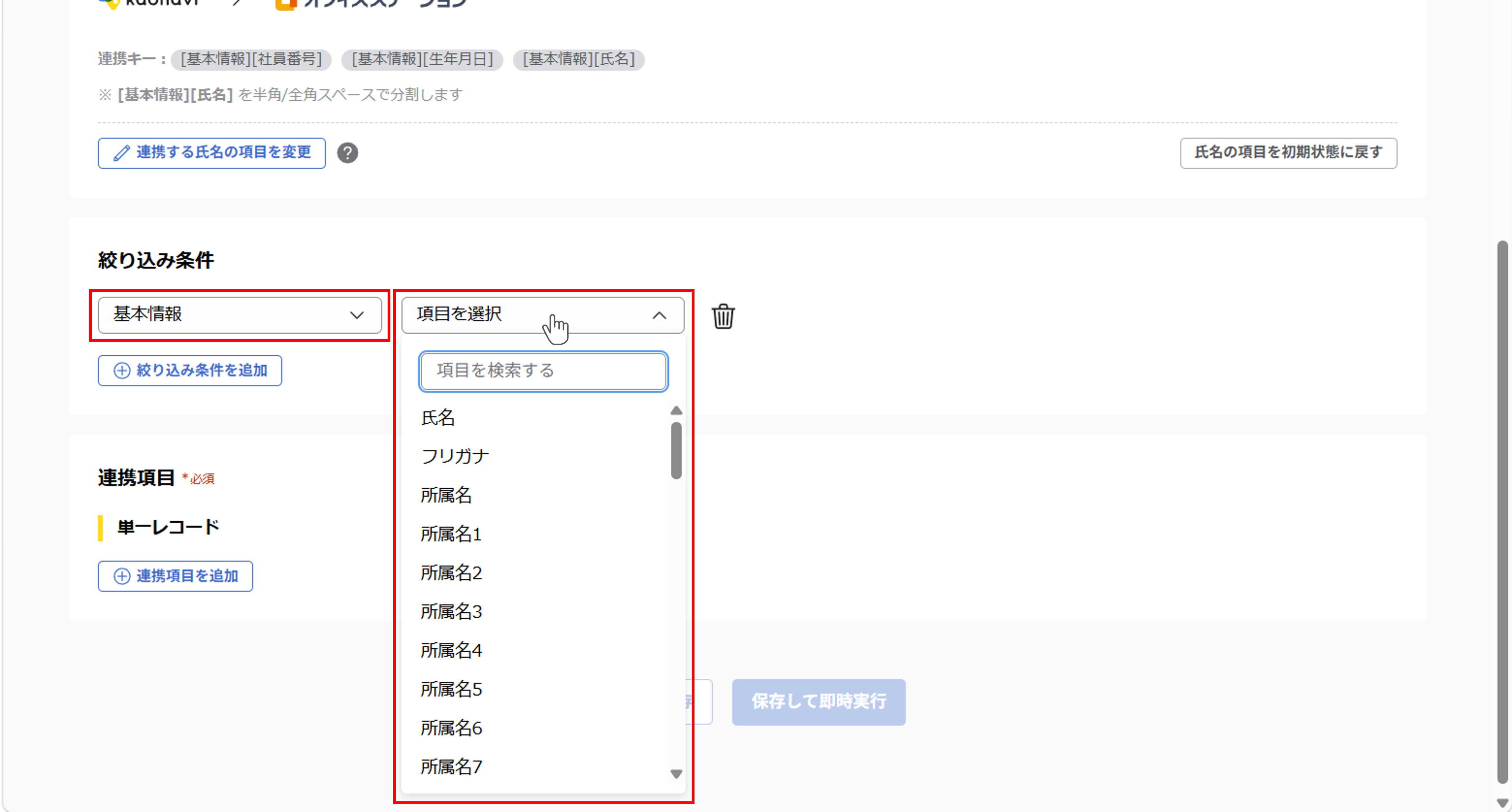This screenshot has width=1512, height=812.
Task: Click dropdown list scroll up arrow
Action: point(676,410)
